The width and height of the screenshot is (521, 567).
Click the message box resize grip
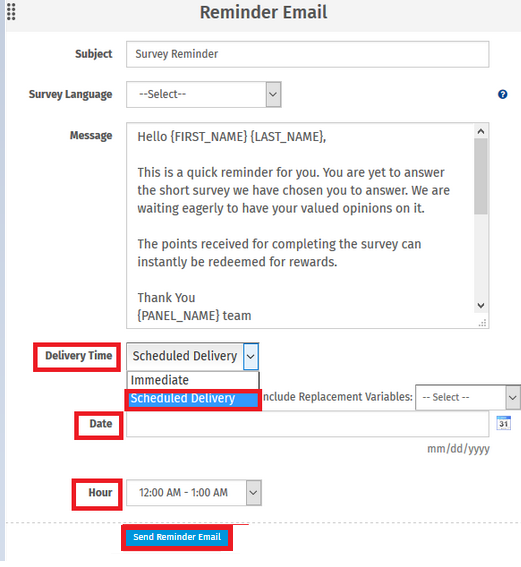point(482,323)
